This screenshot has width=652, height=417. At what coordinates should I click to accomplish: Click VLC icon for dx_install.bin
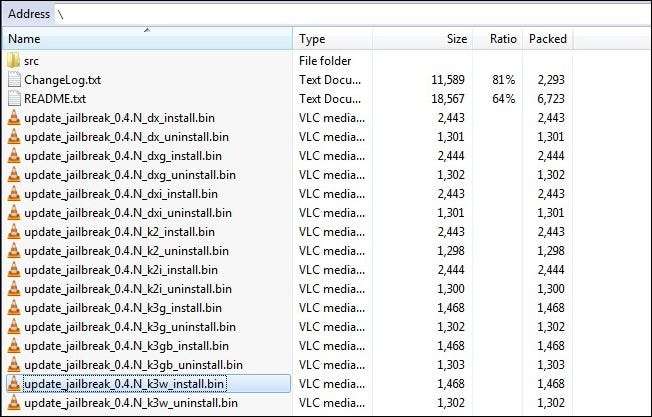click(14, 118)
